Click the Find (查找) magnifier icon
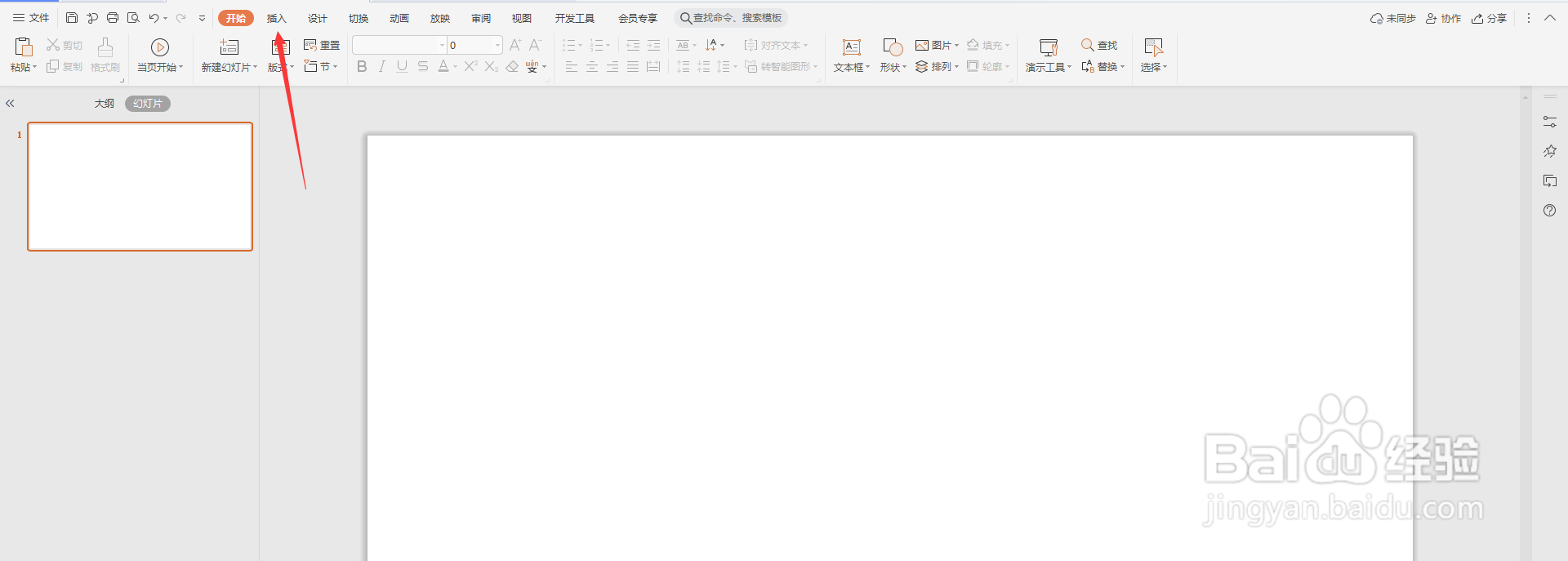 (1088, 45)
